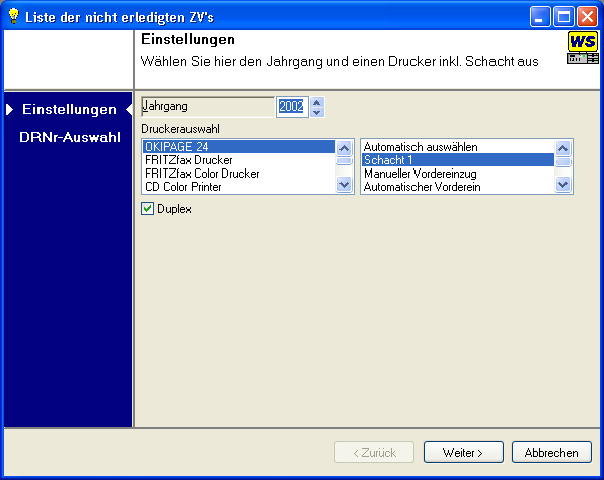This screenshot has height=480, width=604.
Task: Select OKIPAGE 24 in the printer list
Action: pos(239,147)
